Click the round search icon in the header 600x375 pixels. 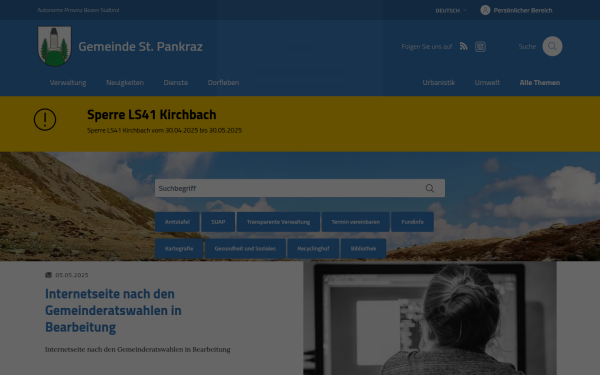point(552,46)
